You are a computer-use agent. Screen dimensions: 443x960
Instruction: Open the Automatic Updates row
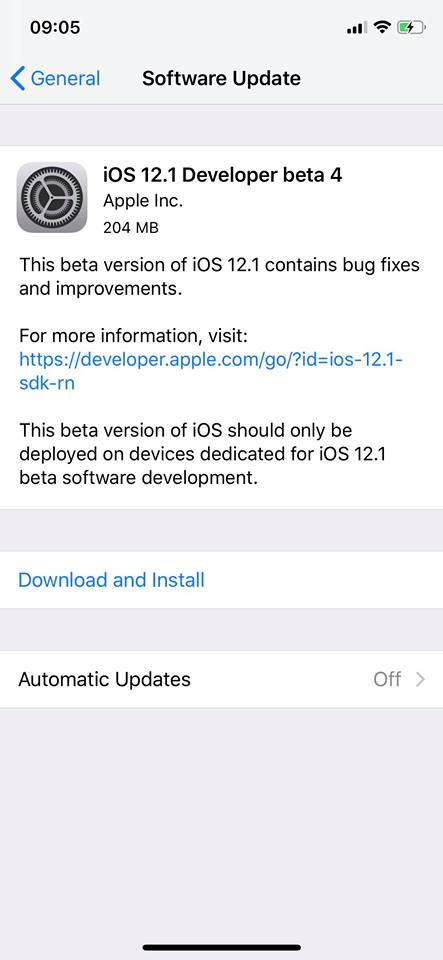click(x=222, y=680)
